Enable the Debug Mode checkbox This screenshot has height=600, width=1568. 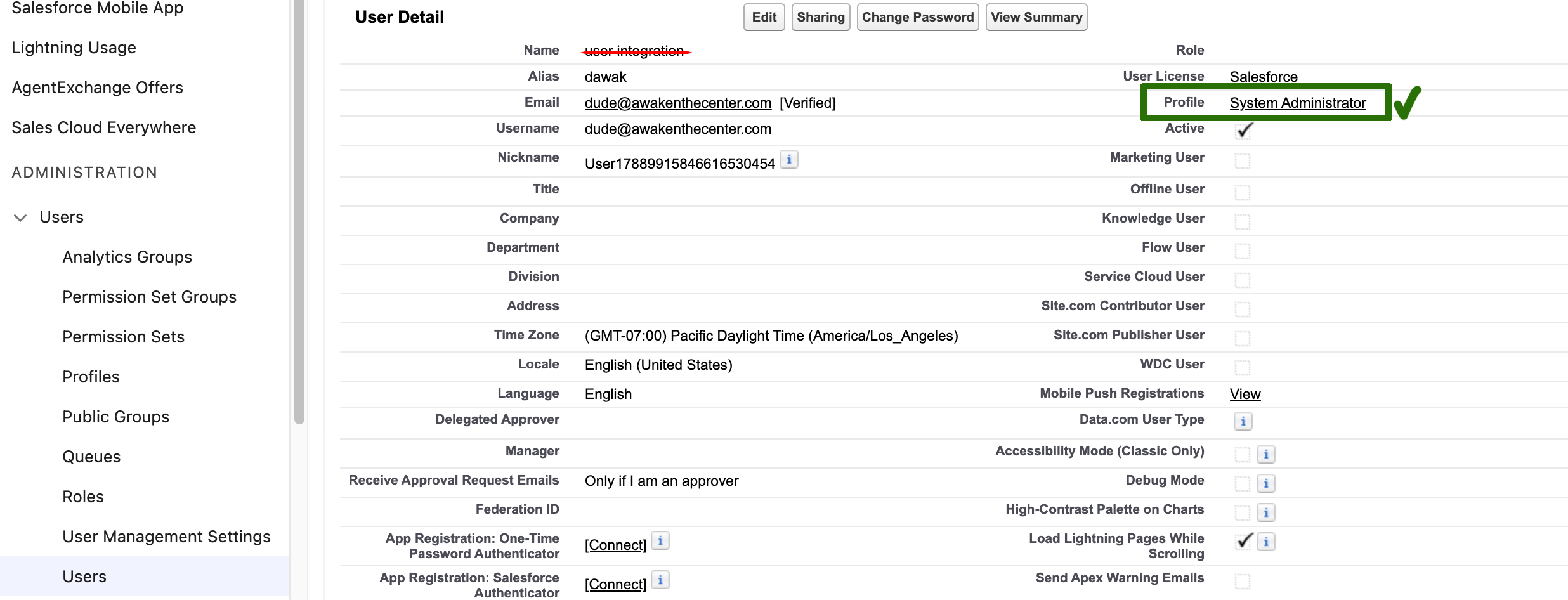tap(1243, 483)
